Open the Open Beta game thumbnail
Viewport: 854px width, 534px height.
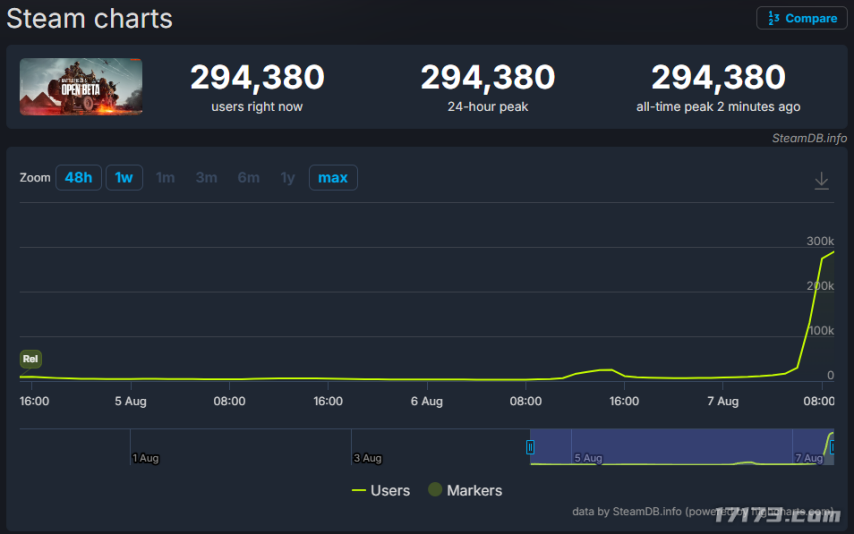81,87
